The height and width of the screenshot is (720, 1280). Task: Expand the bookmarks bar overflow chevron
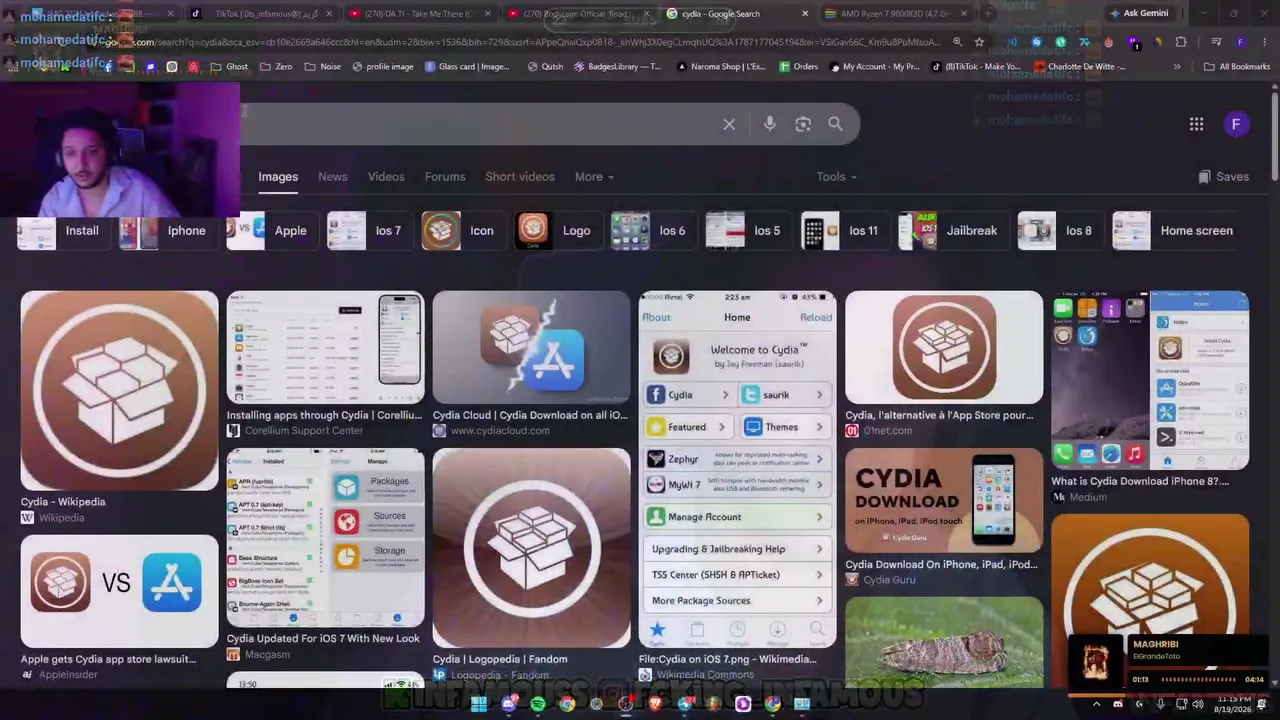coord(1177,67)
